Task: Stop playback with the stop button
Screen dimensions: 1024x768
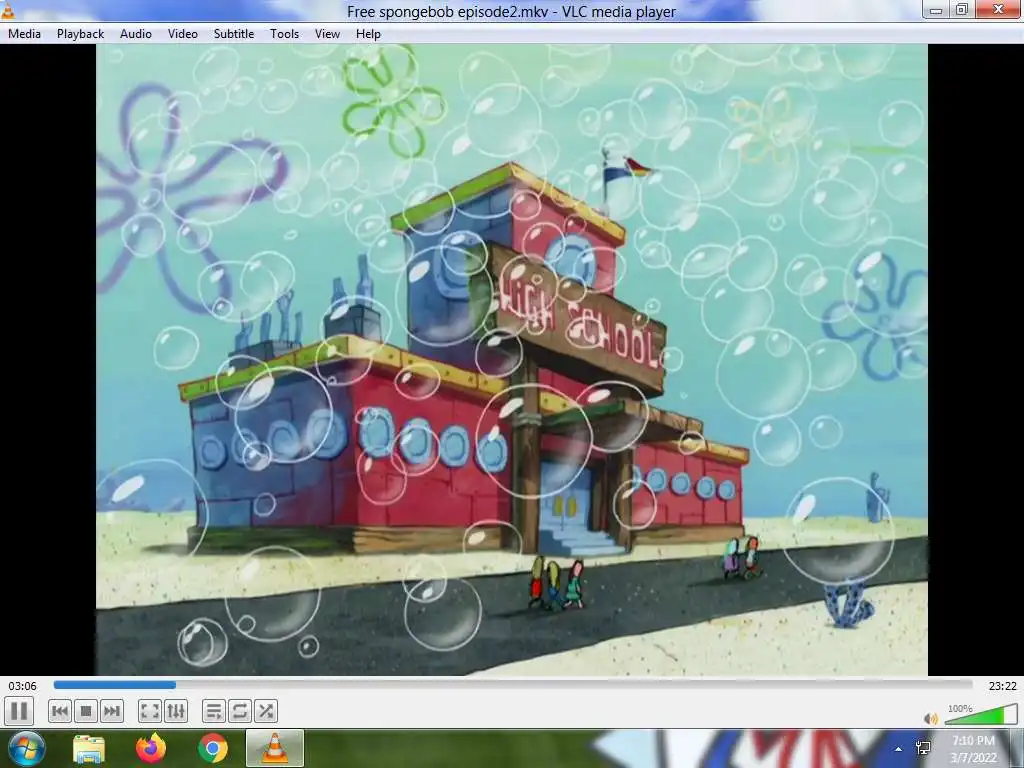Action: coord(86,711)
